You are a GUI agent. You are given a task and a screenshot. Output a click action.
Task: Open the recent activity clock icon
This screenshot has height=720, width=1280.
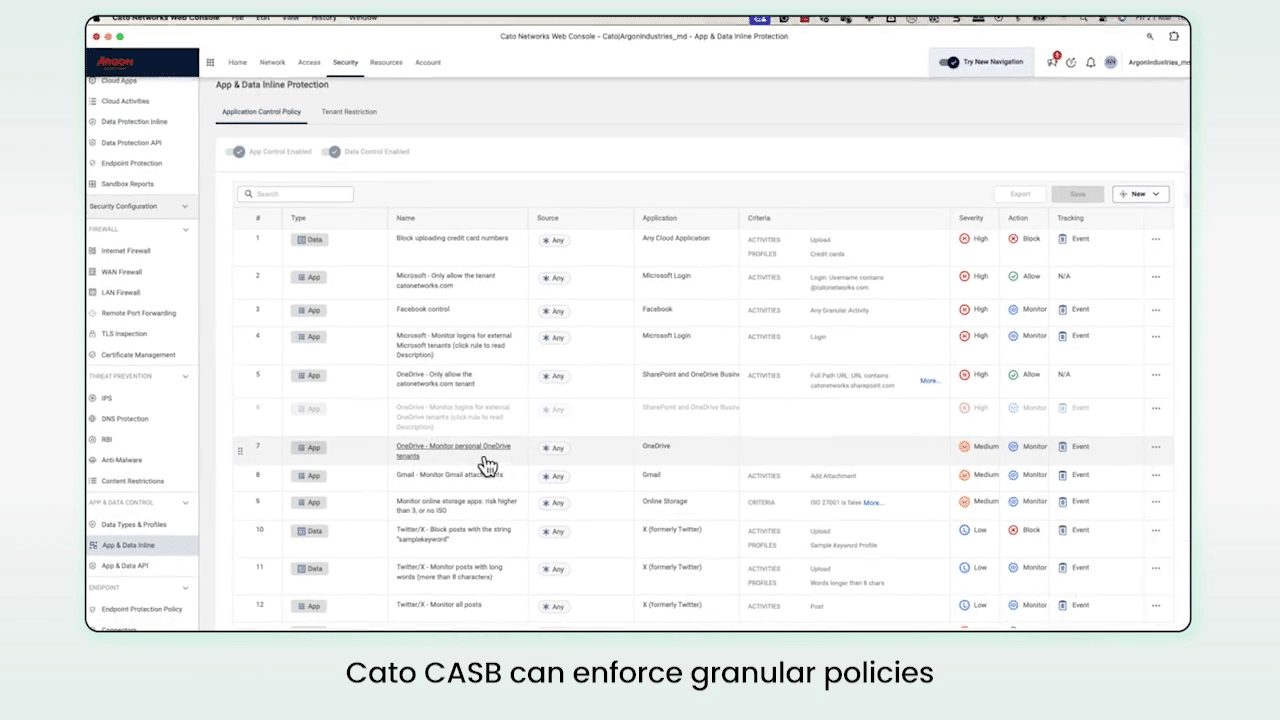pos(1071,62)
